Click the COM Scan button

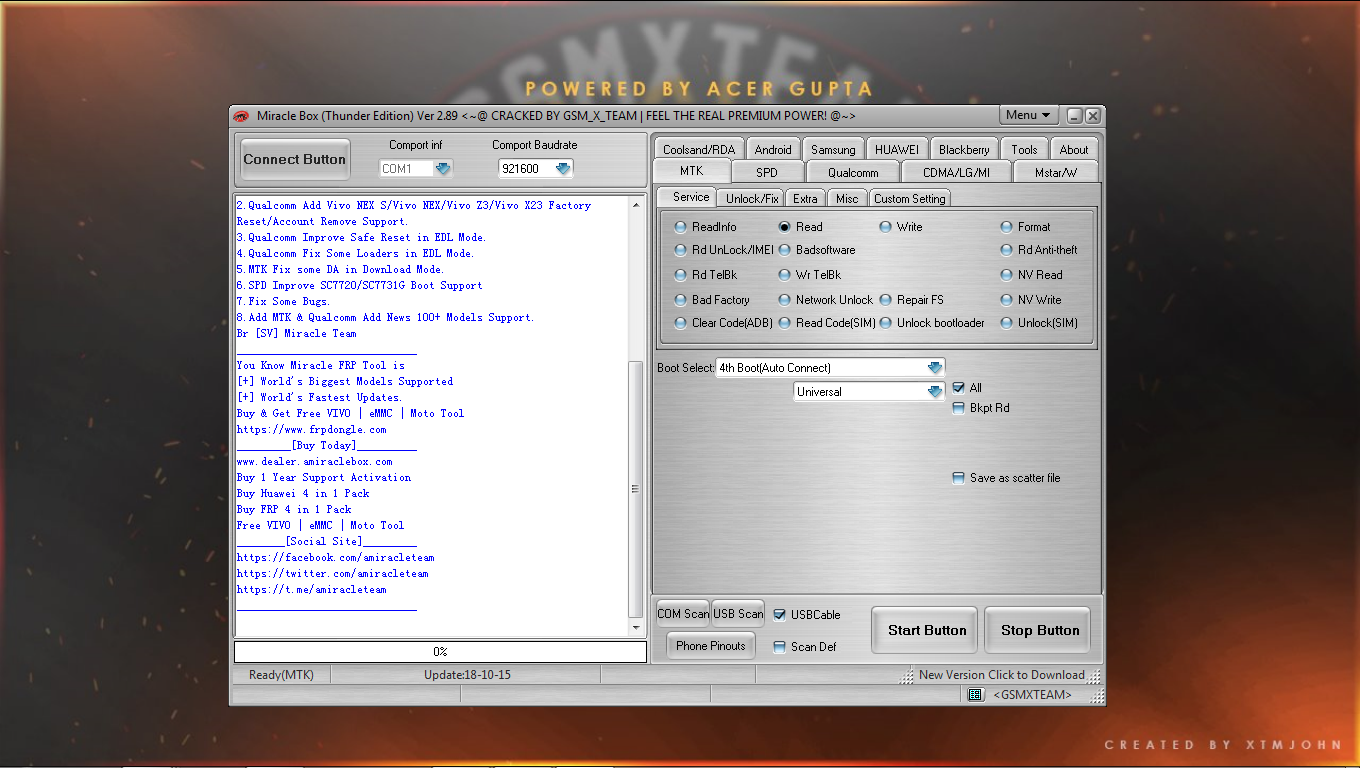click(x=683, y=614)
